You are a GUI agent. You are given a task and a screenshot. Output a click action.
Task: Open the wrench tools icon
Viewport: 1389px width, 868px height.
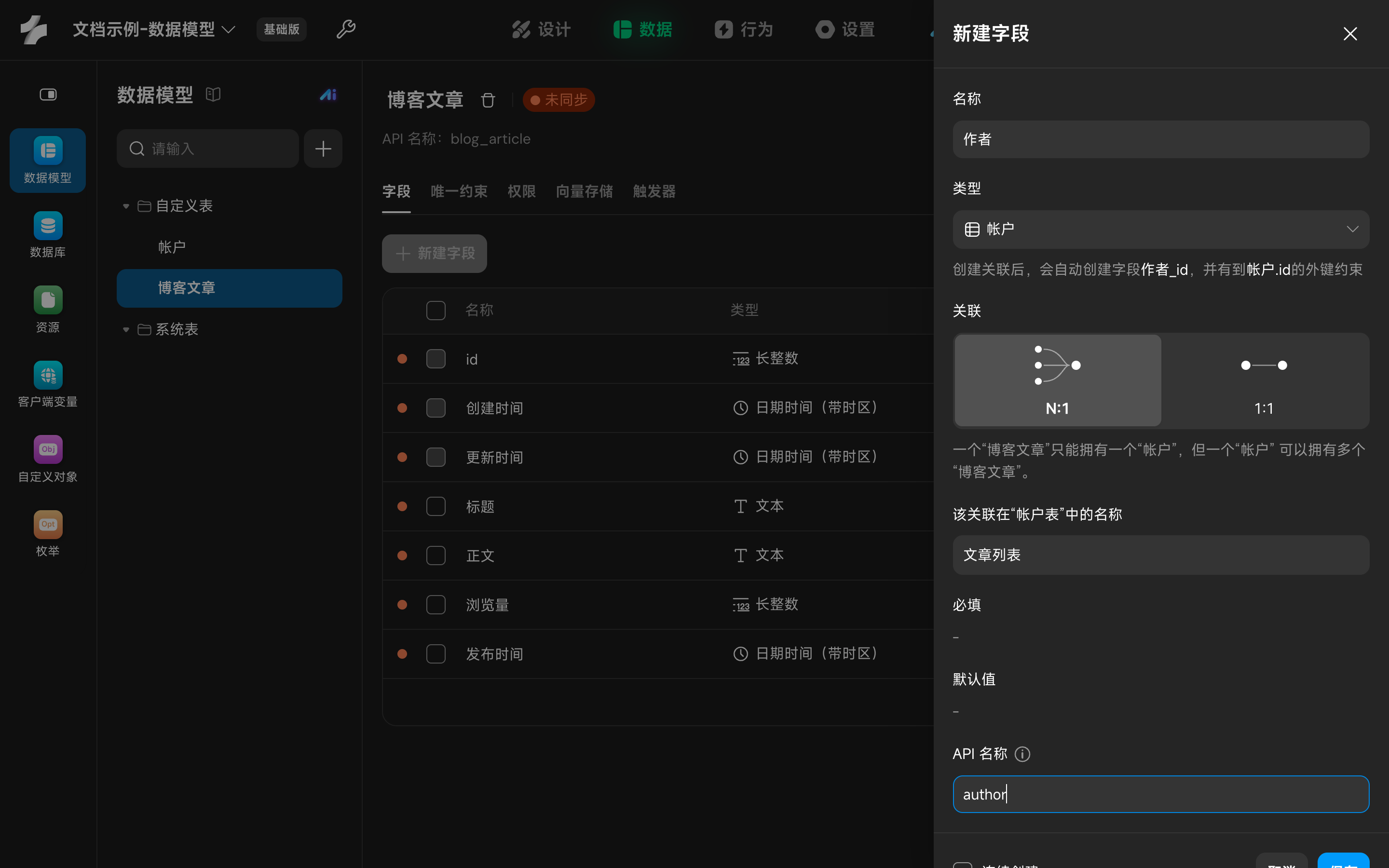[345, 29]
